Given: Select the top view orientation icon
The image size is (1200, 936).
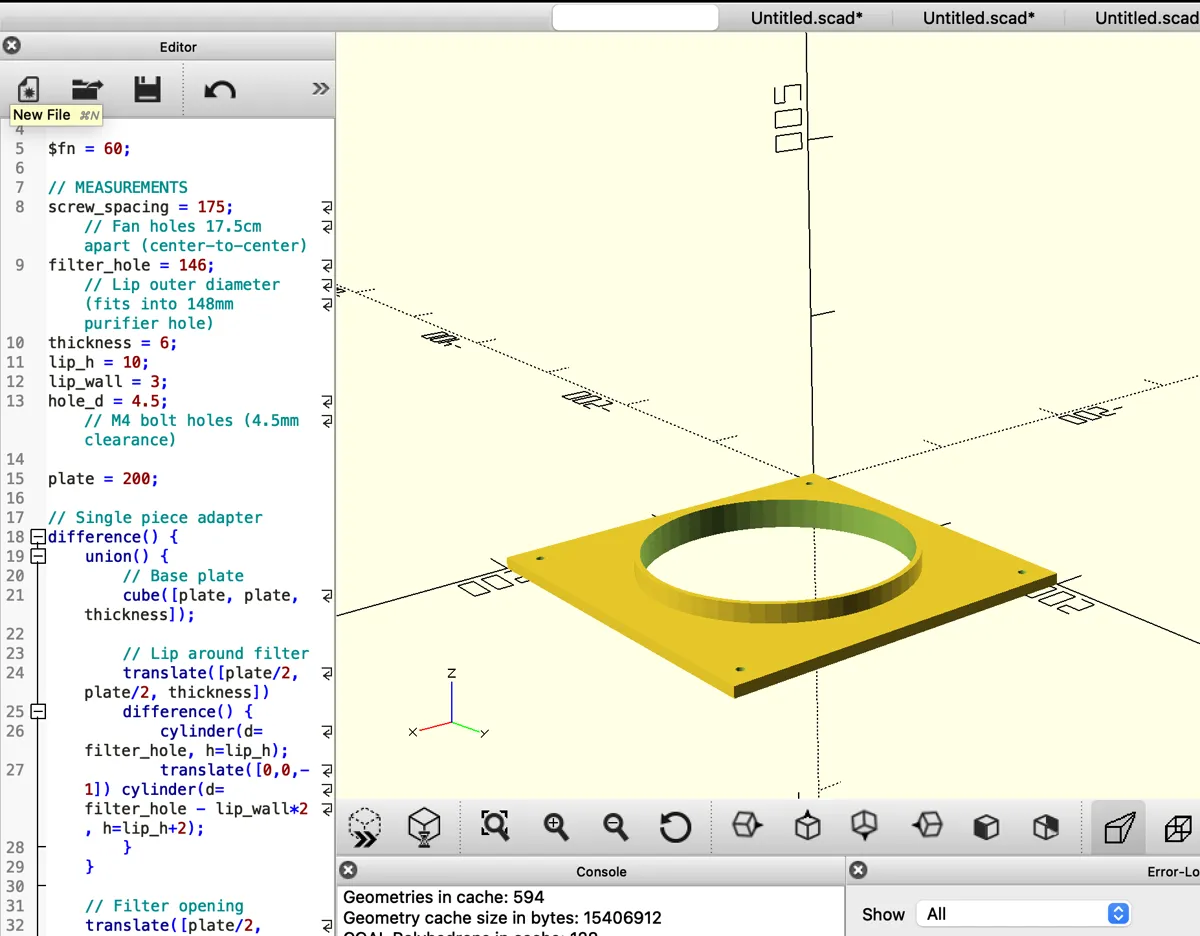Looking at the screenshot, I should coord(805,827).
